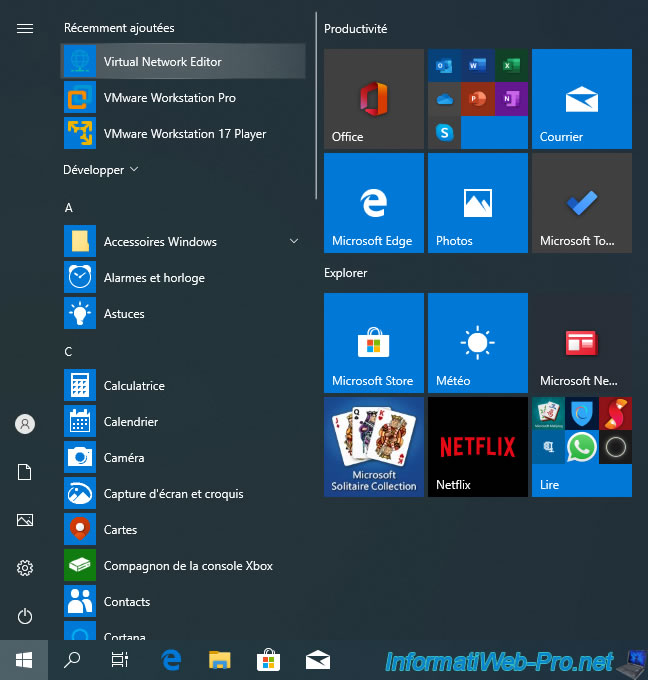Open the Accessoires Windows folder
This screenshot has height=680, width=648.
click(183, 242)
